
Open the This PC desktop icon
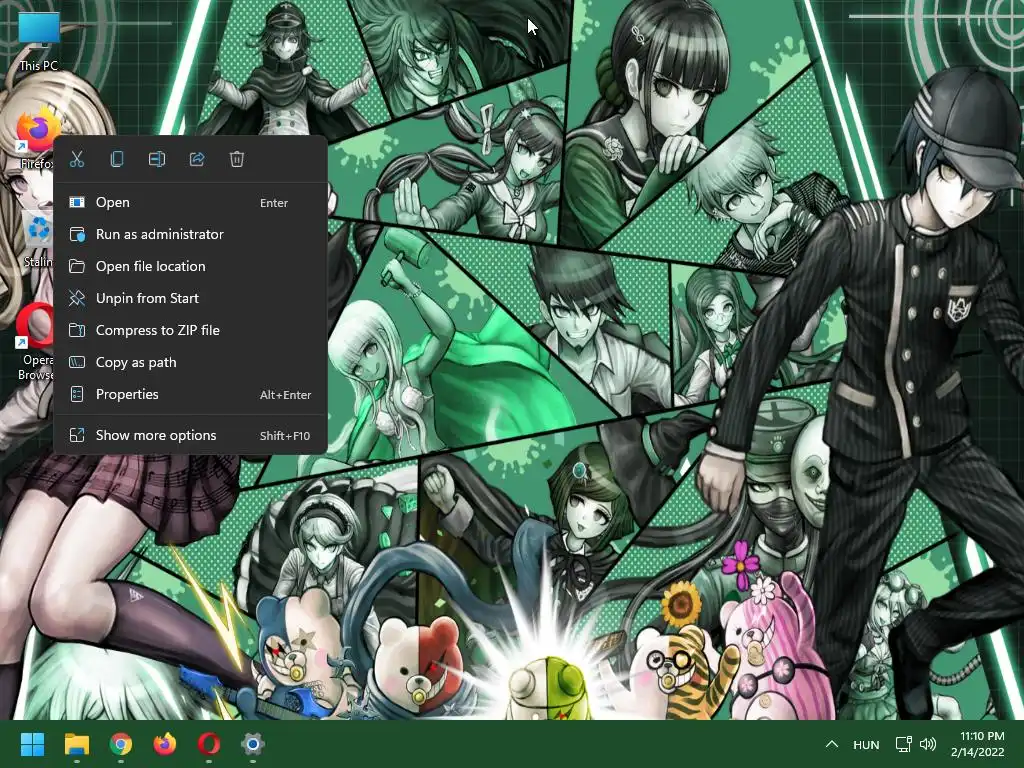click(x=39, y=42)
